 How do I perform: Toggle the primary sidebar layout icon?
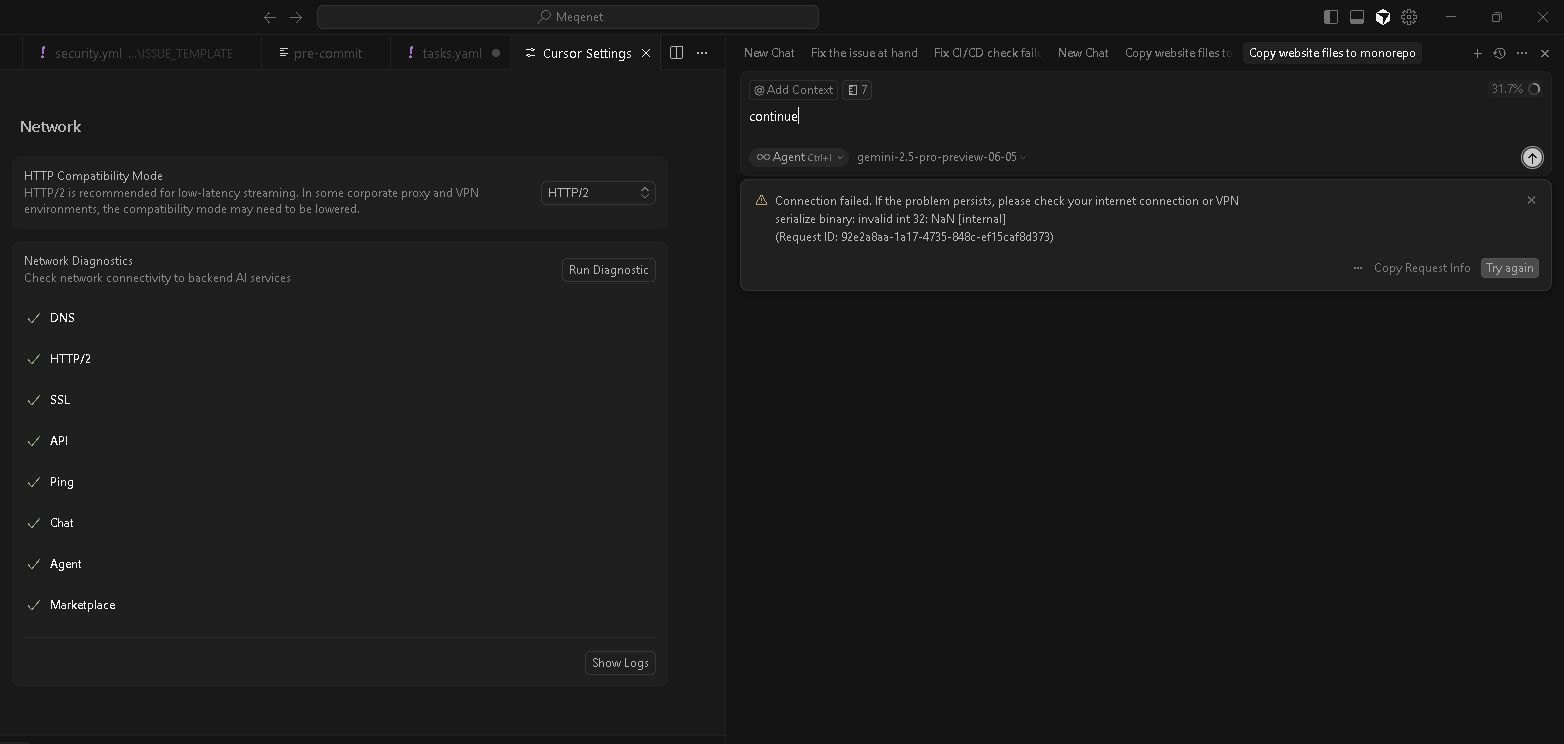[1330, 17]
